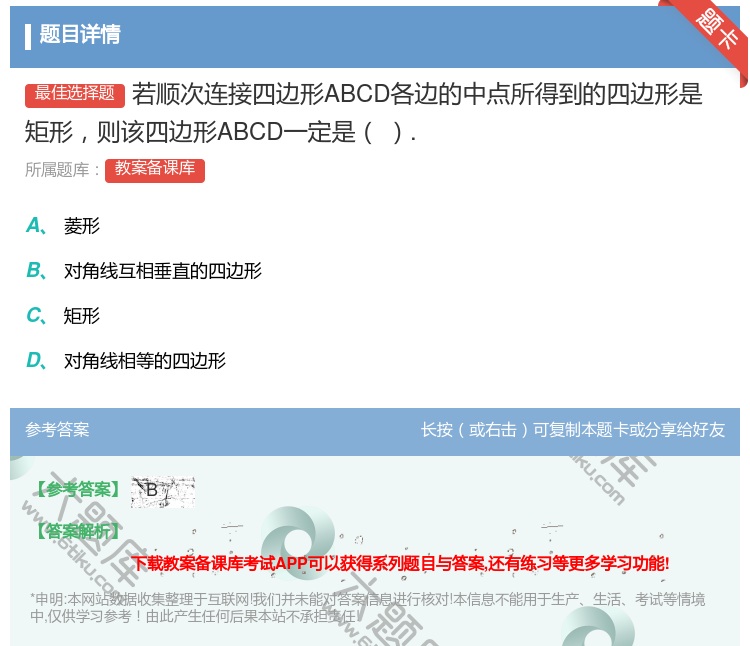This screenshot has height=646, width=750.
Task: Click the 长按（或右击）可复制本题卡 hint text
Action: tap(573, 429)
